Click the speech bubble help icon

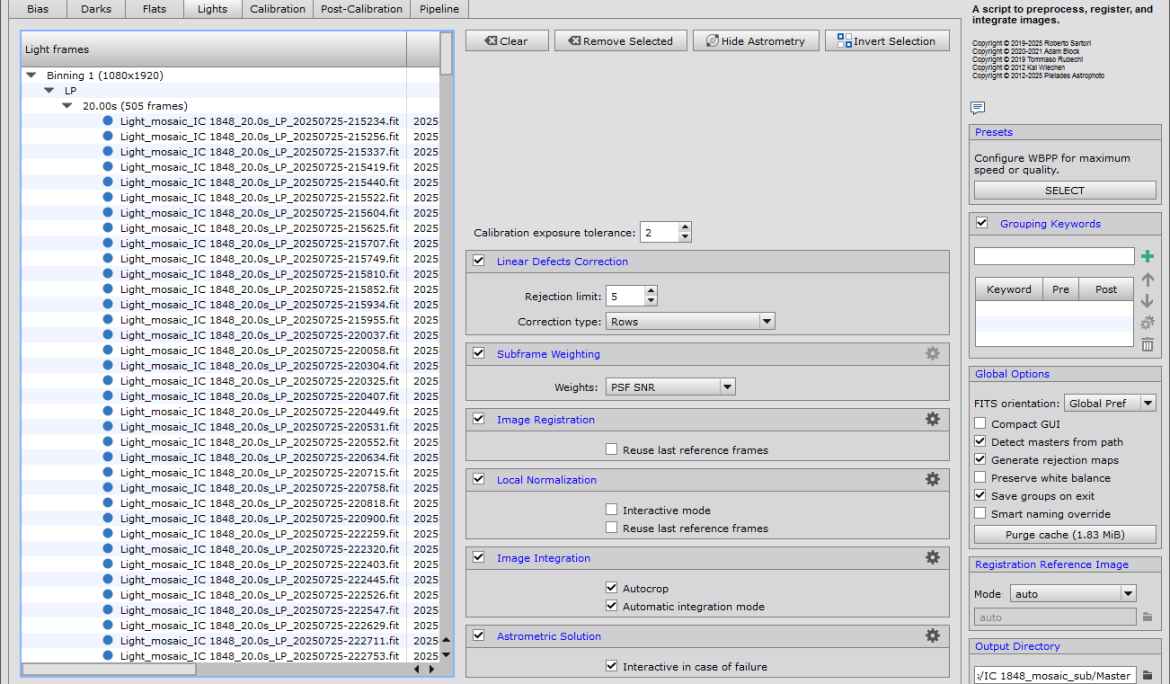click(x=977, y=108)
